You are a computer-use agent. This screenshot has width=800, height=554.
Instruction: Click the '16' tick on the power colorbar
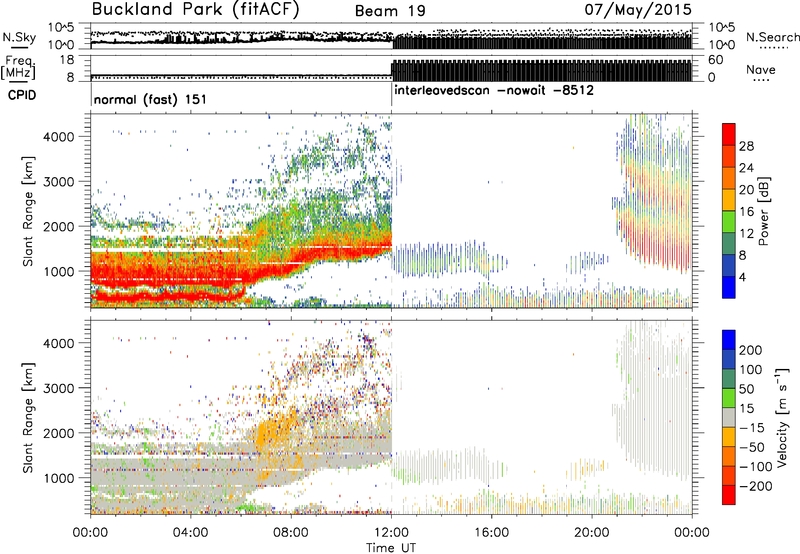(746, 212)
